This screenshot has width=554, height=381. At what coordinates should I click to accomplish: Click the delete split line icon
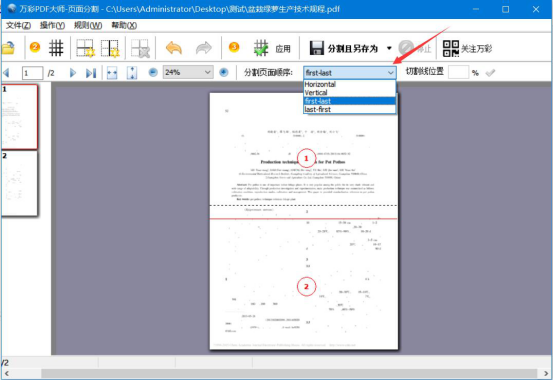[140, 48]
